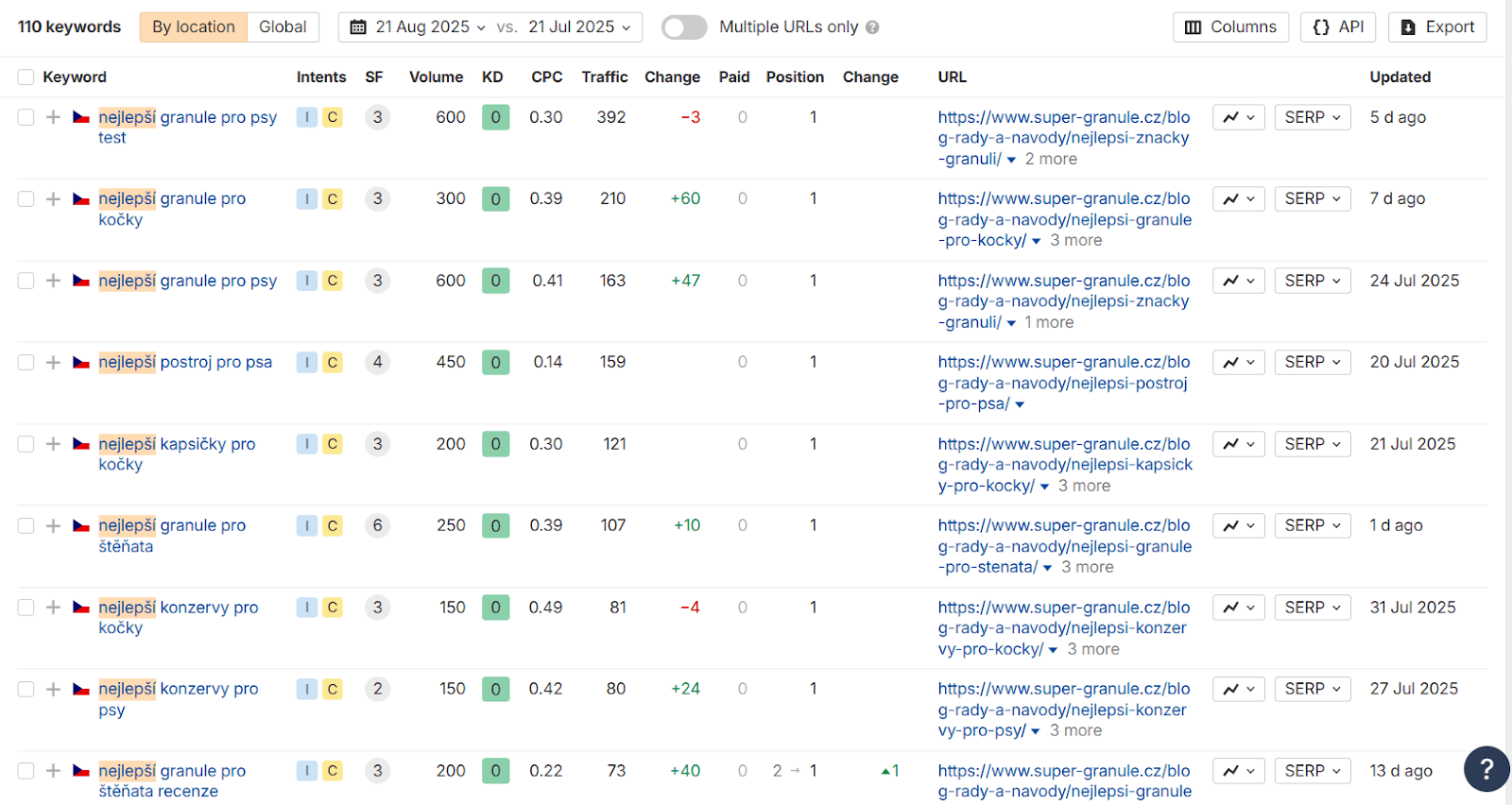Click plus icon for 'nejlepší granule pro štěňata'

coord(54,525)
